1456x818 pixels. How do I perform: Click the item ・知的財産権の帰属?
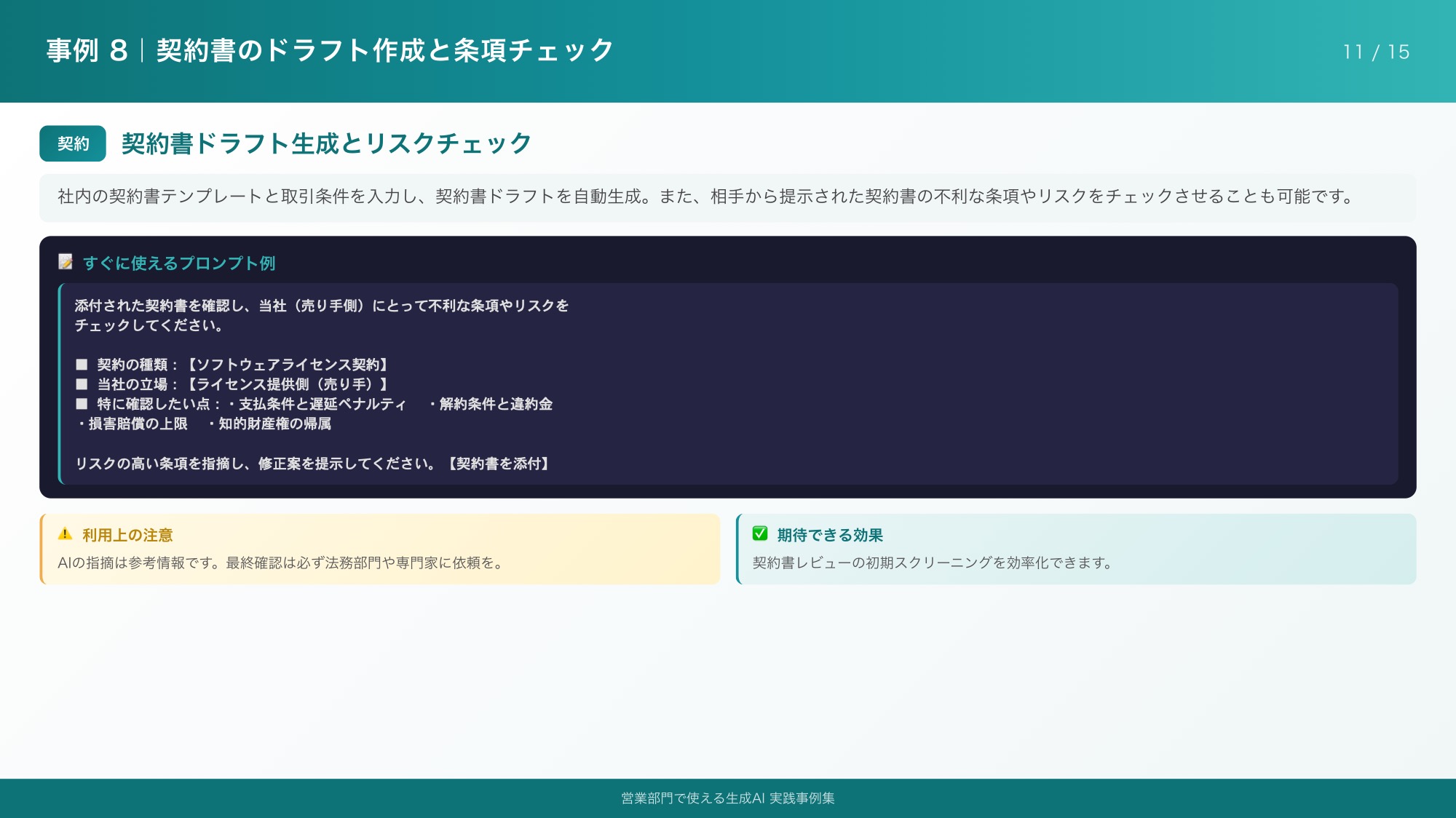(268, 424)
